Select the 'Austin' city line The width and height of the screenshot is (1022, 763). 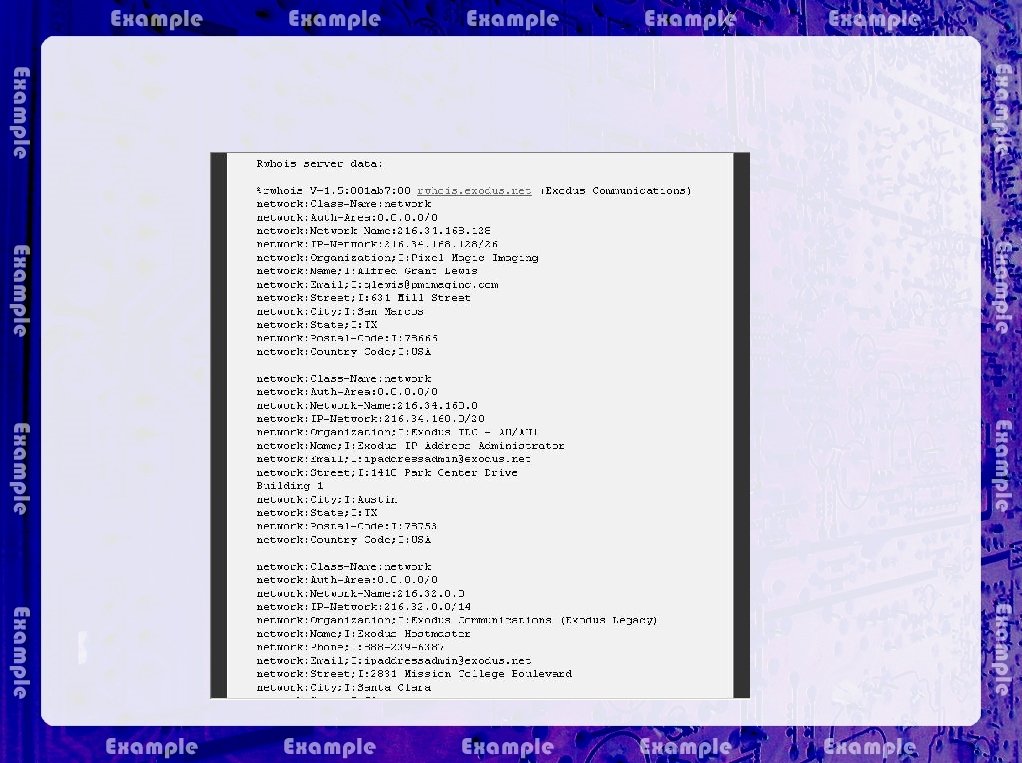327,500
